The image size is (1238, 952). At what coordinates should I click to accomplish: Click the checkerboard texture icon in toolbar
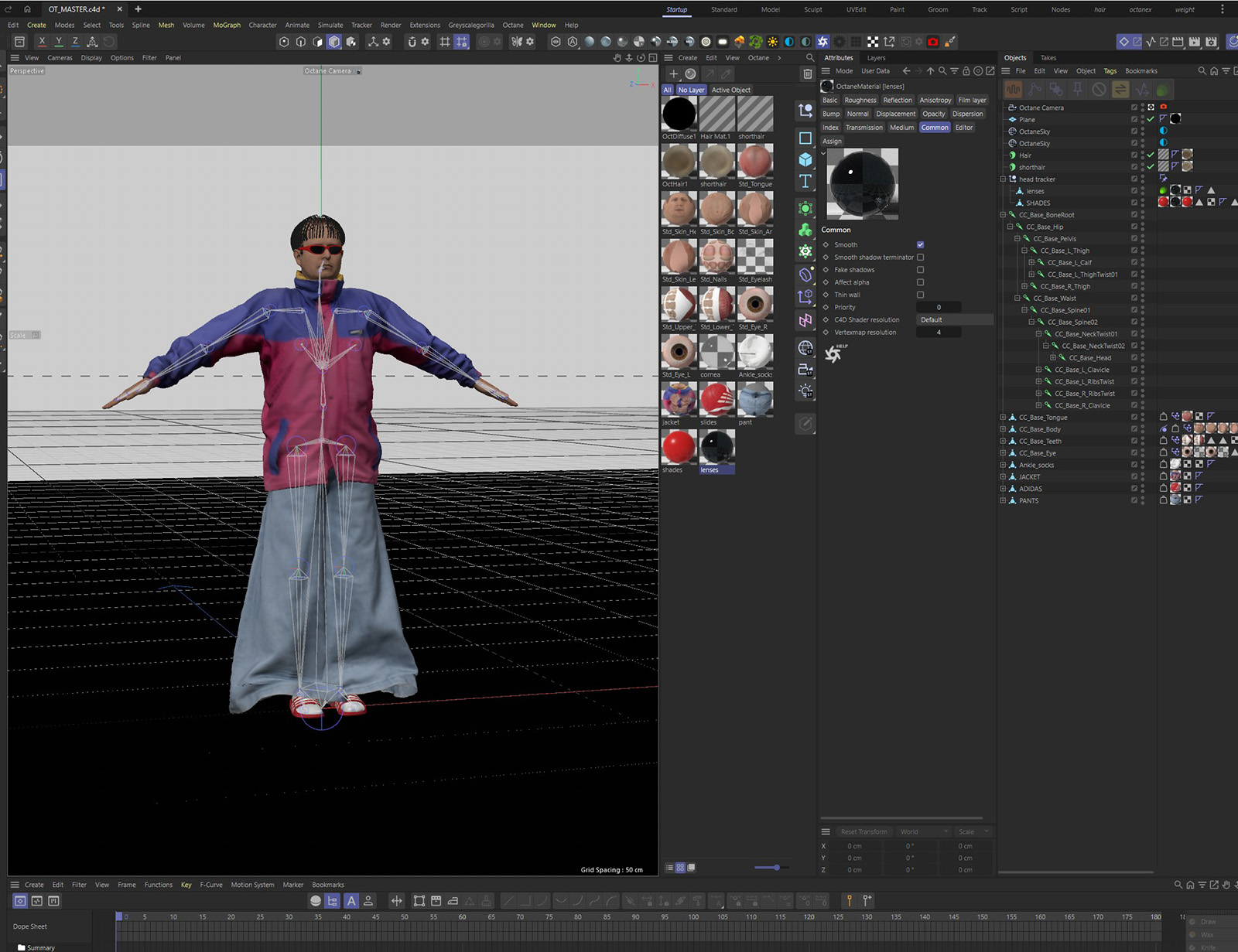[x=873, y=42]
